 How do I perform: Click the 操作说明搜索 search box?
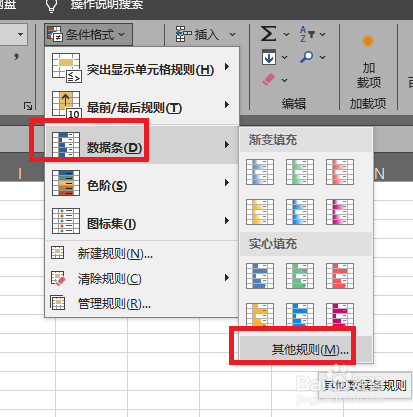click(x=107, y=5)
